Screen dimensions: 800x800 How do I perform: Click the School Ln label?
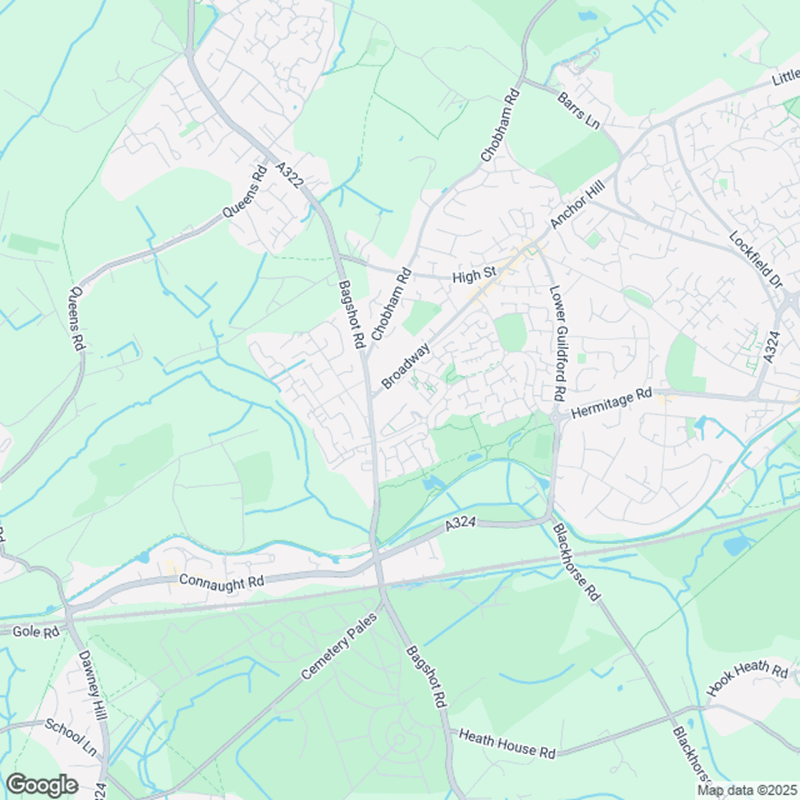70,737
